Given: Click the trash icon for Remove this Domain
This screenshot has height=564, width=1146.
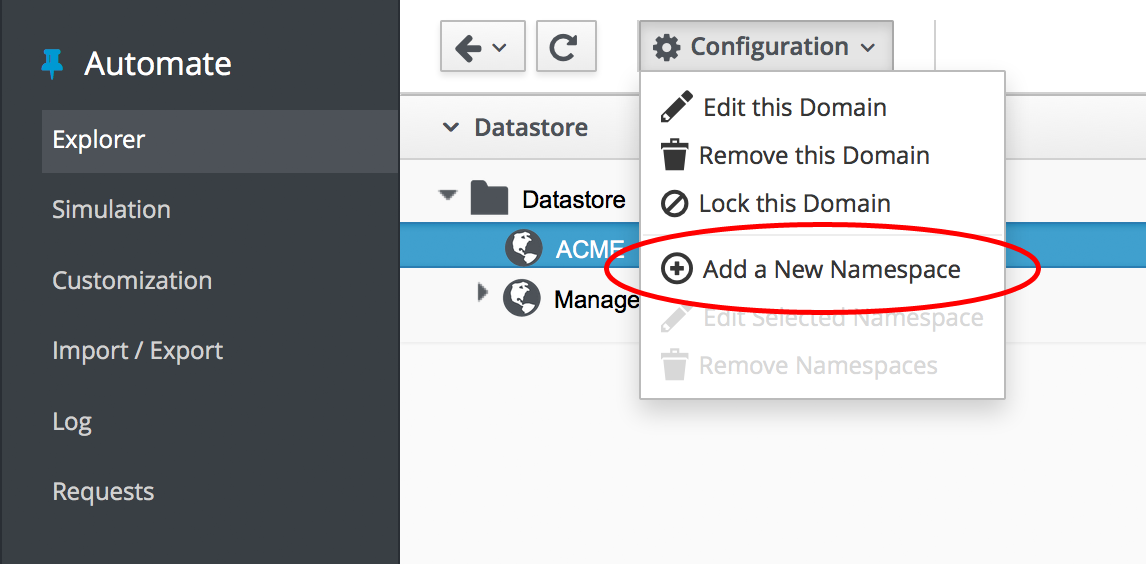Looking at the screenshot, I should tap(675, 156).
